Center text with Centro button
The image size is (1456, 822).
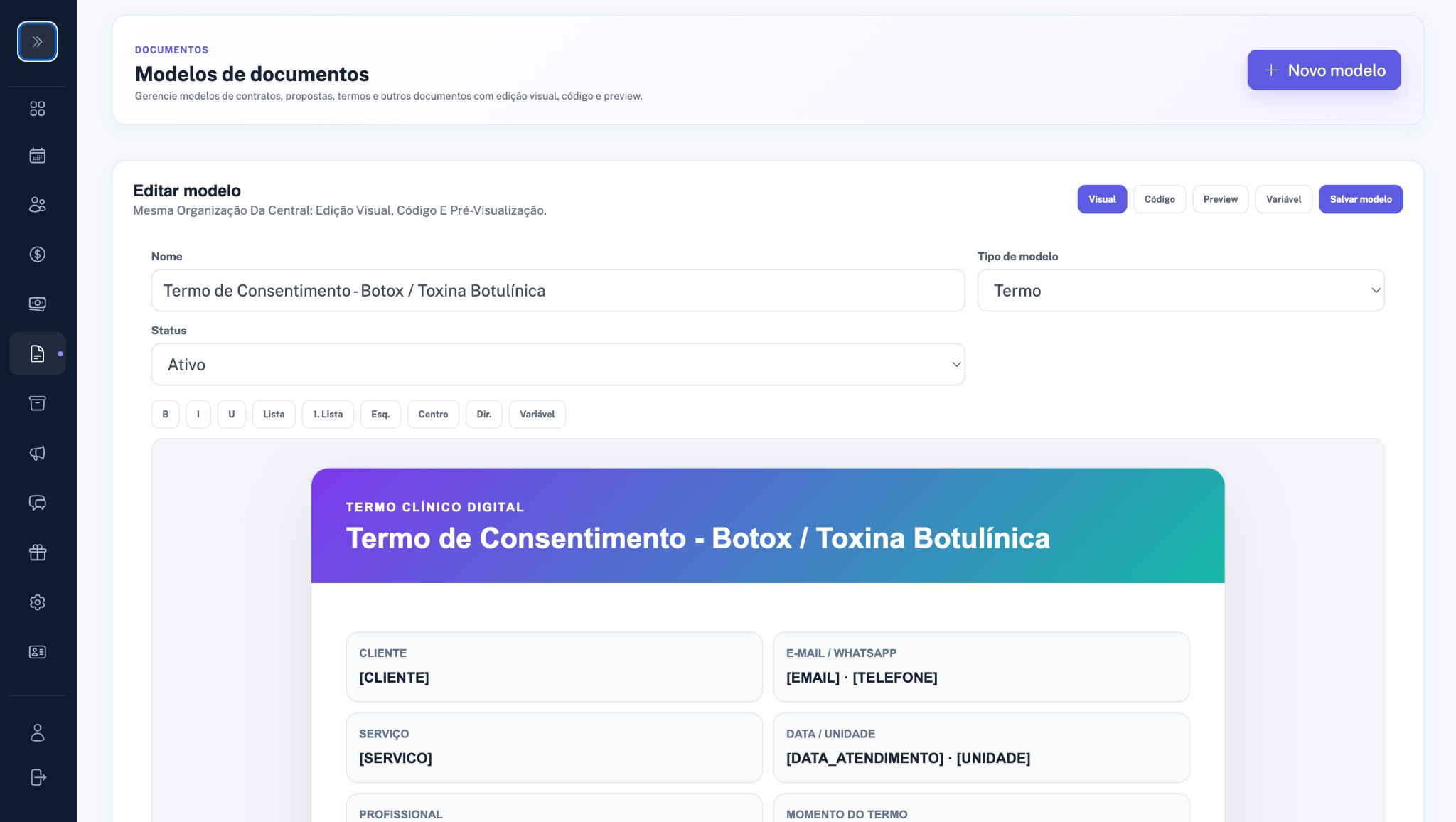(433, 415)
